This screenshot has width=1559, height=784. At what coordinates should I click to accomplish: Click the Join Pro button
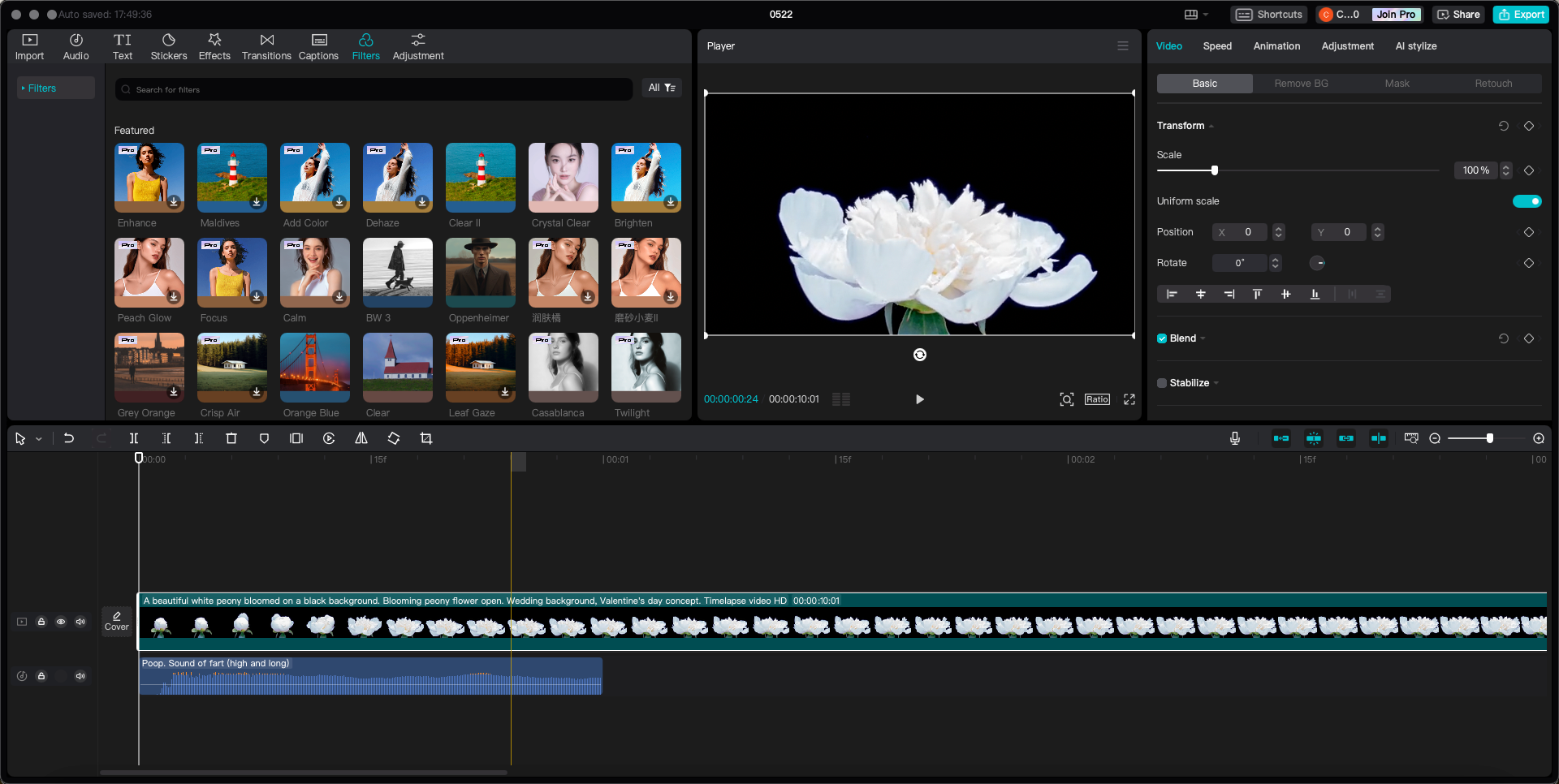click(1396, 14)
